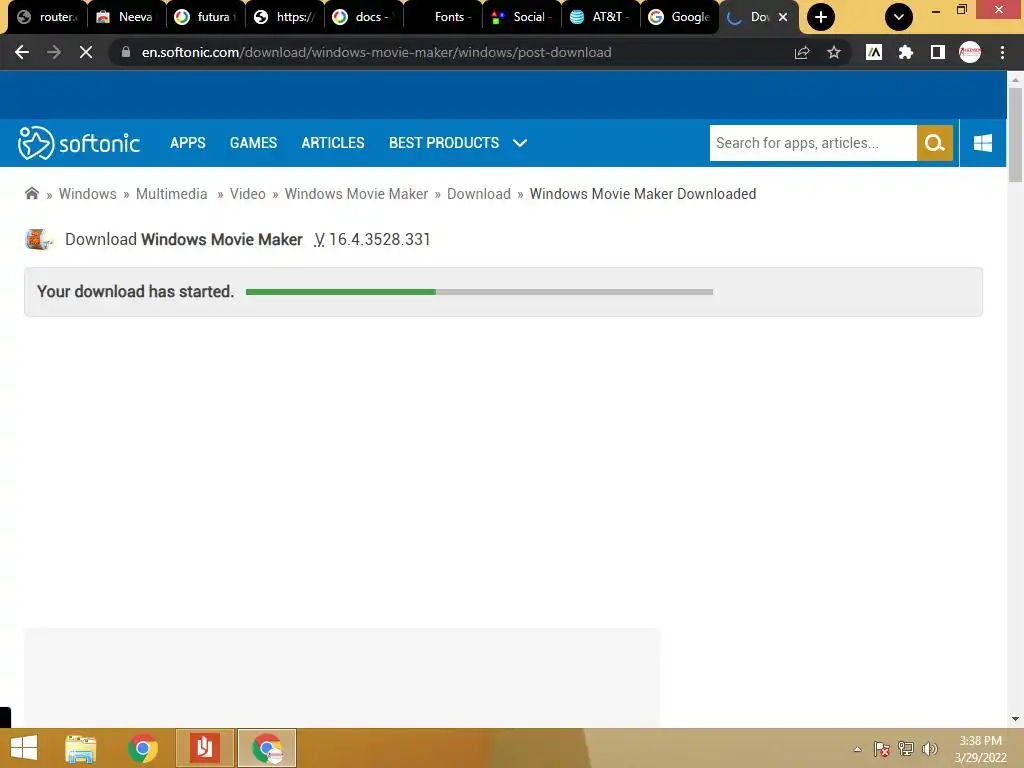Open the Download breadcrumb link

pyautogui.click(x=479, y=194)
